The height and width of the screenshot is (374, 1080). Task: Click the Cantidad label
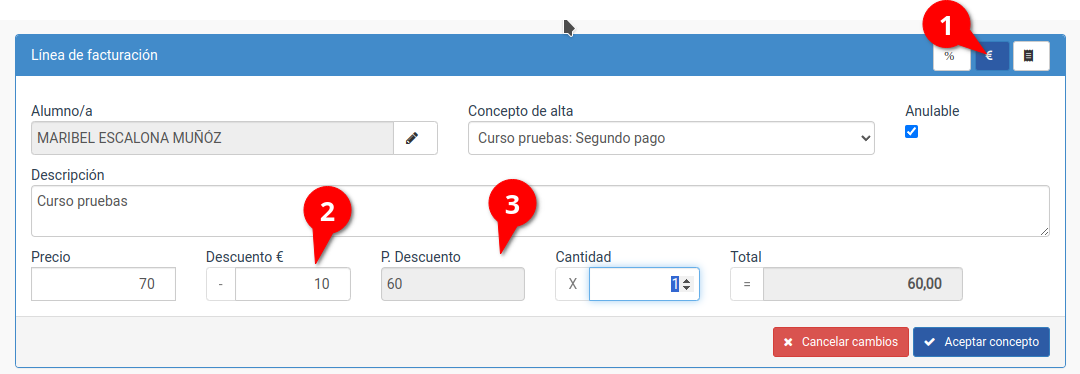tap(583, 257)
